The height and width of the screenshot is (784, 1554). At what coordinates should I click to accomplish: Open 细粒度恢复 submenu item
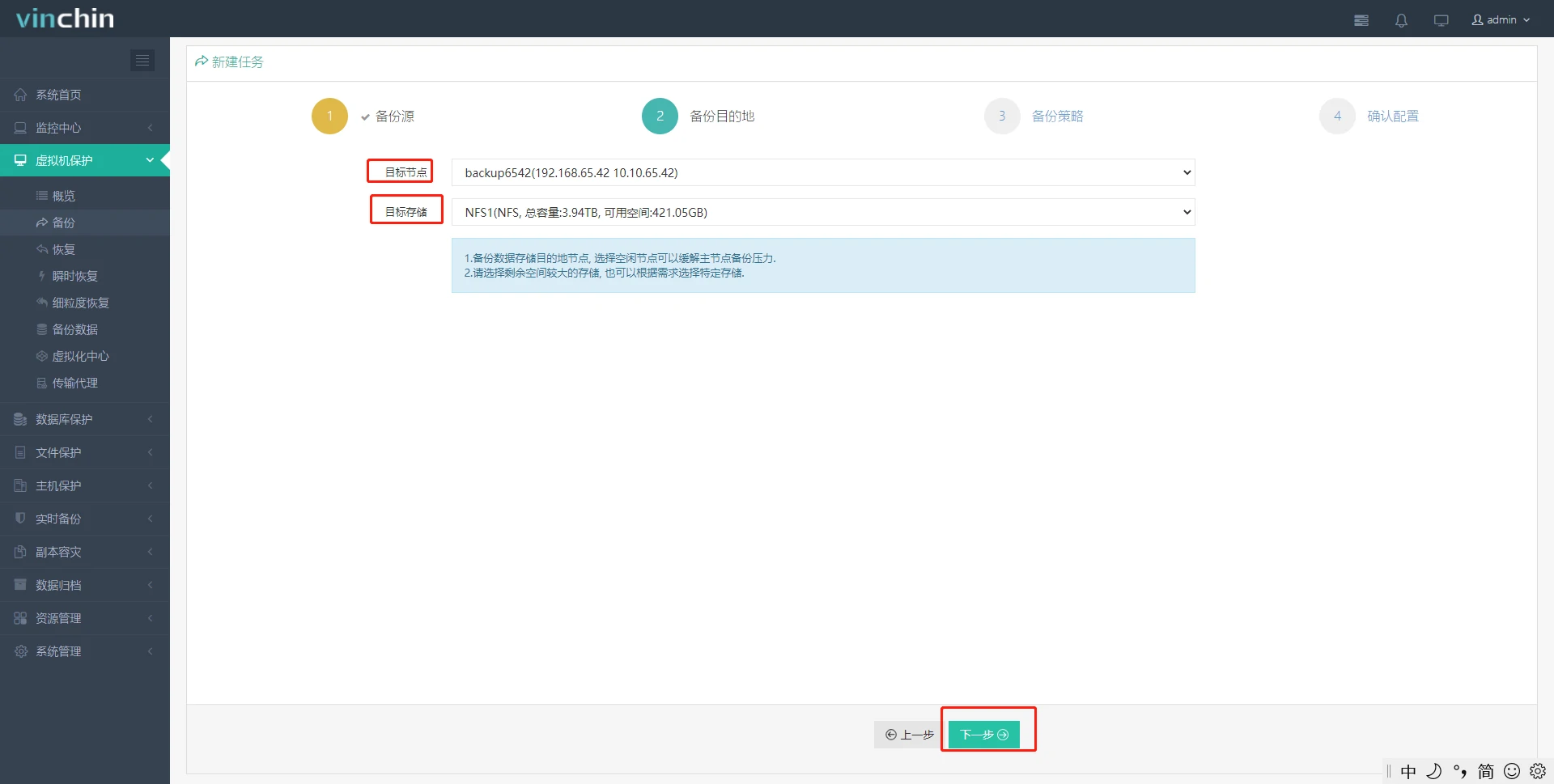[85, 303]
